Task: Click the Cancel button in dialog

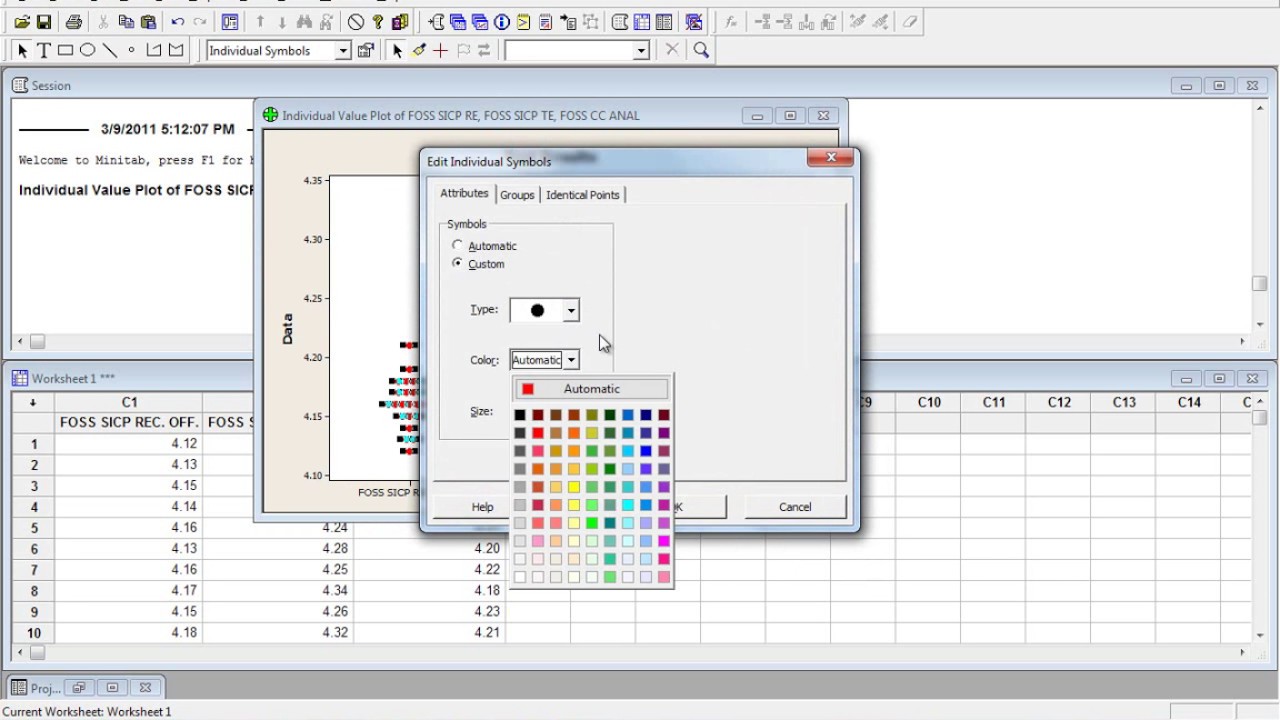Action: pos(795,507)
